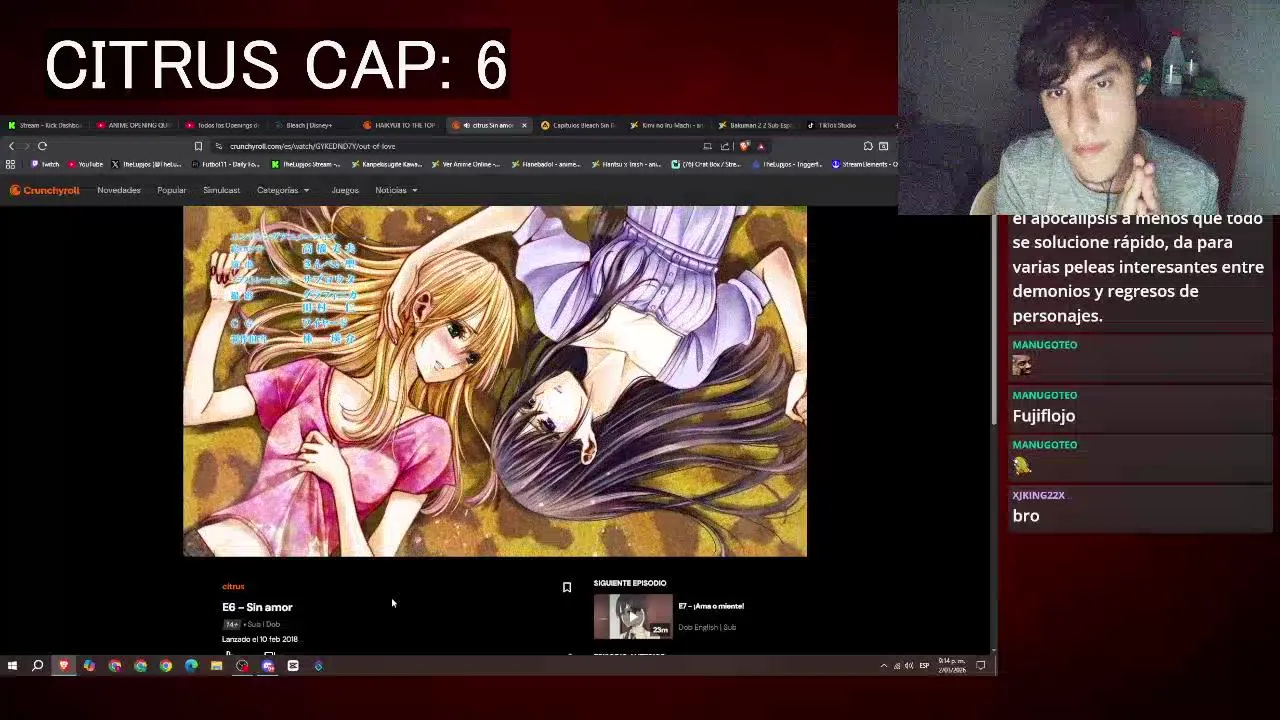Open Simulcast in Crunchyroll menu
The width and height of the screenshot is (1280, 720).
point(221,190)
